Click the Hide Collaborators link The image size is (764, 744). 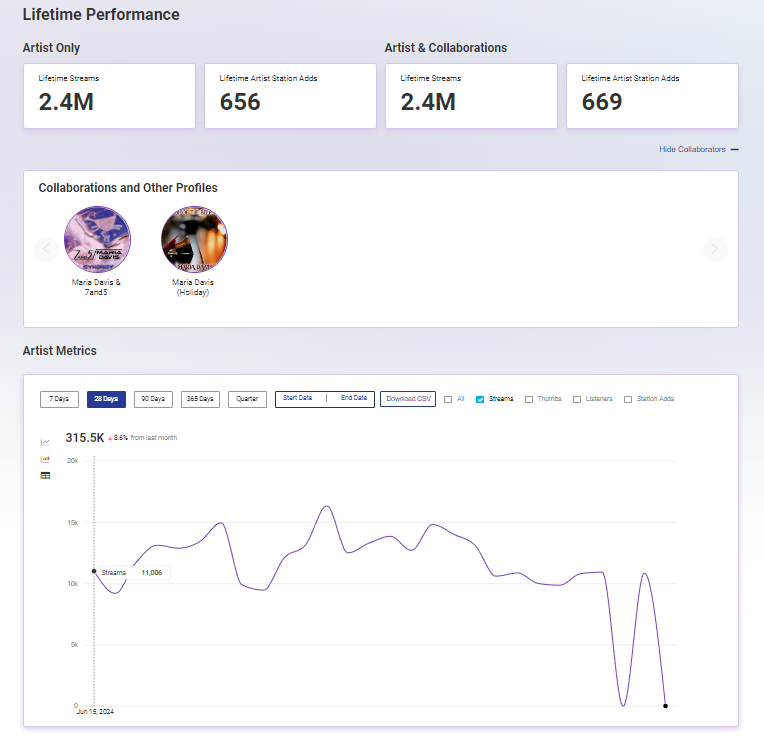692,149
